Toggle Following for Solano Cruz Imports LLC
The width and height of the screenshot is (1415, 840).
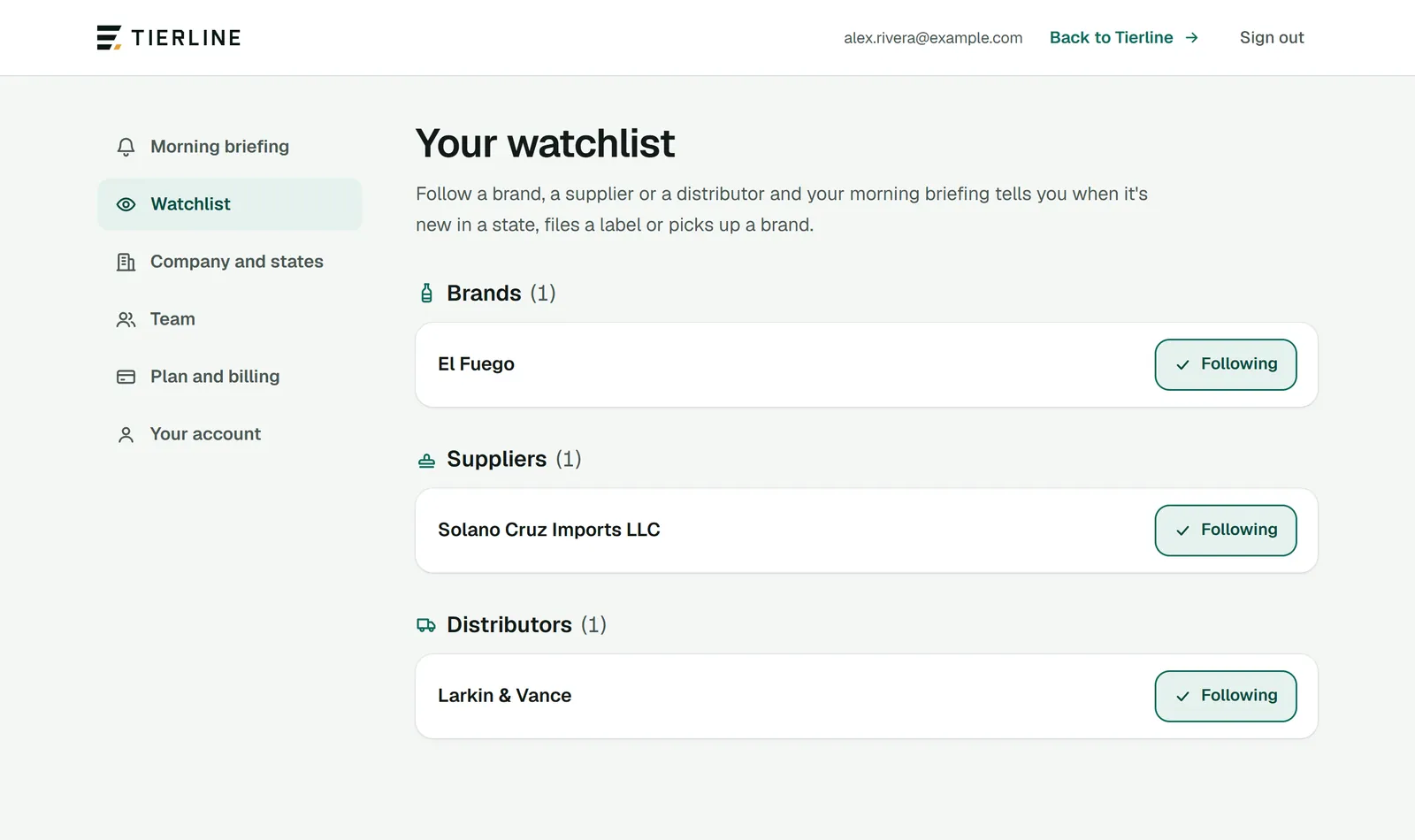click(1226, 531)
